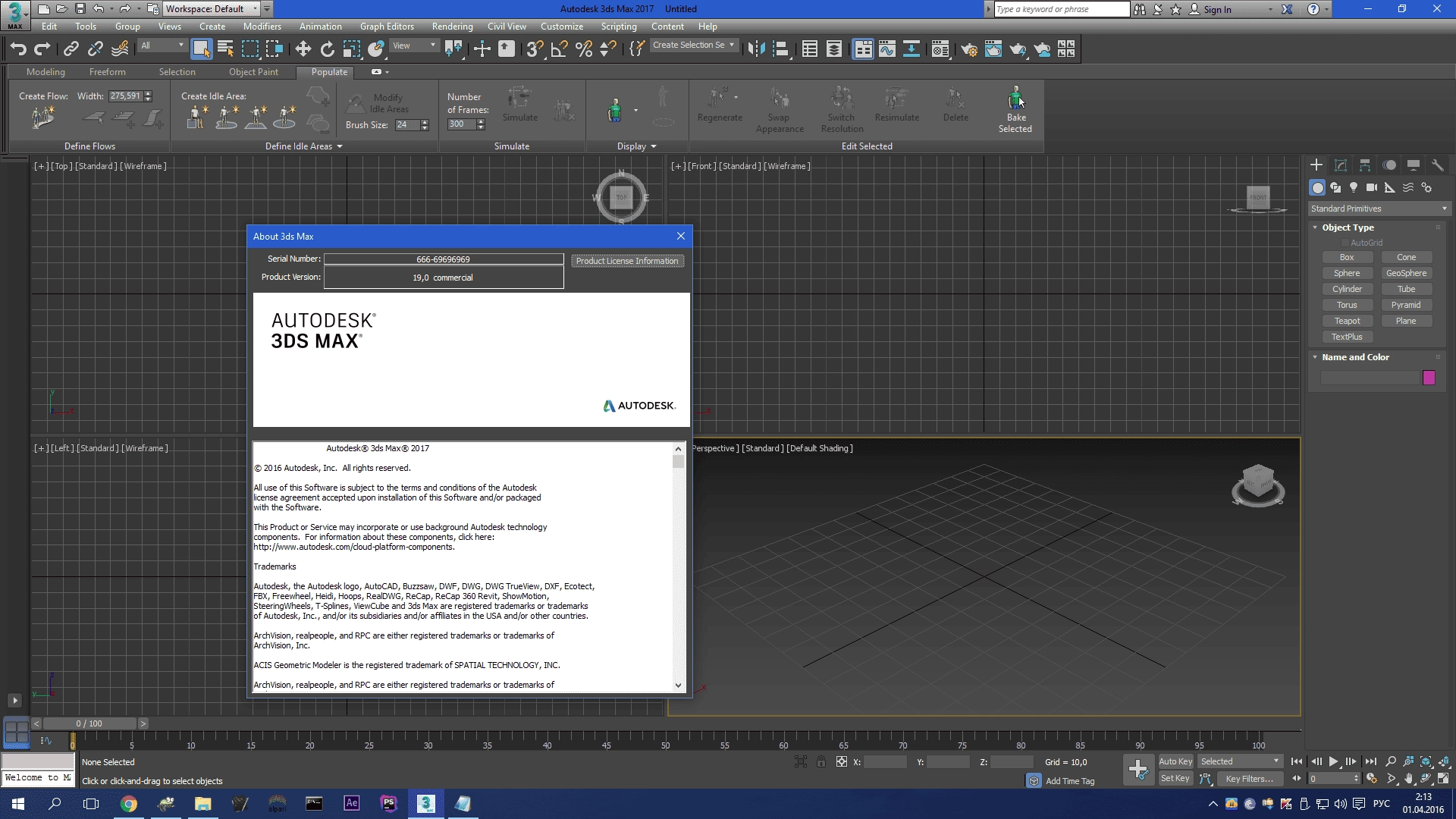The height and width of the screenshot is (819, 1456).
Task: Choose the Select and Move tool
Action: 303,49
